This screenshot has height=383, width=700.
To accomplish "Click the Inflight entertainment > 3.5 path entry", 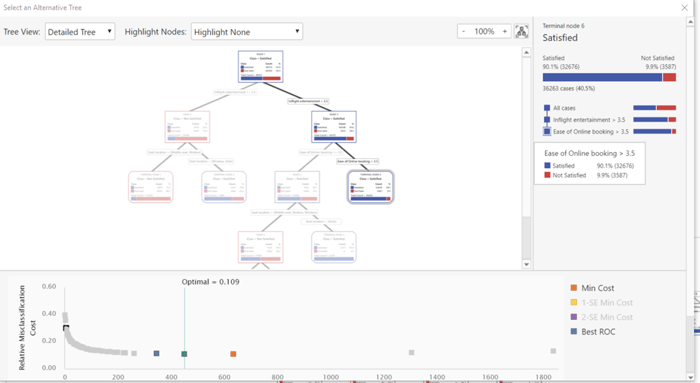I will click(589, 120).
